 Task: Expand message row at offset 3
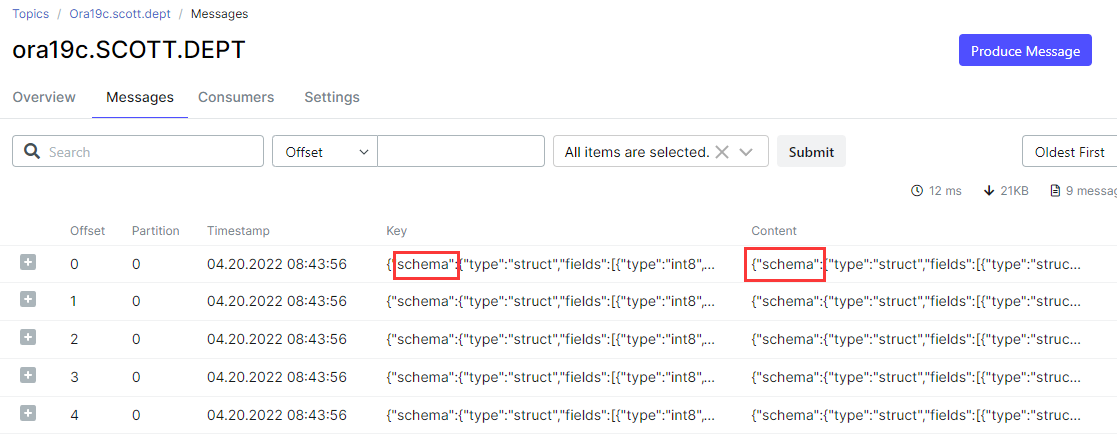[x=28, y=375]
